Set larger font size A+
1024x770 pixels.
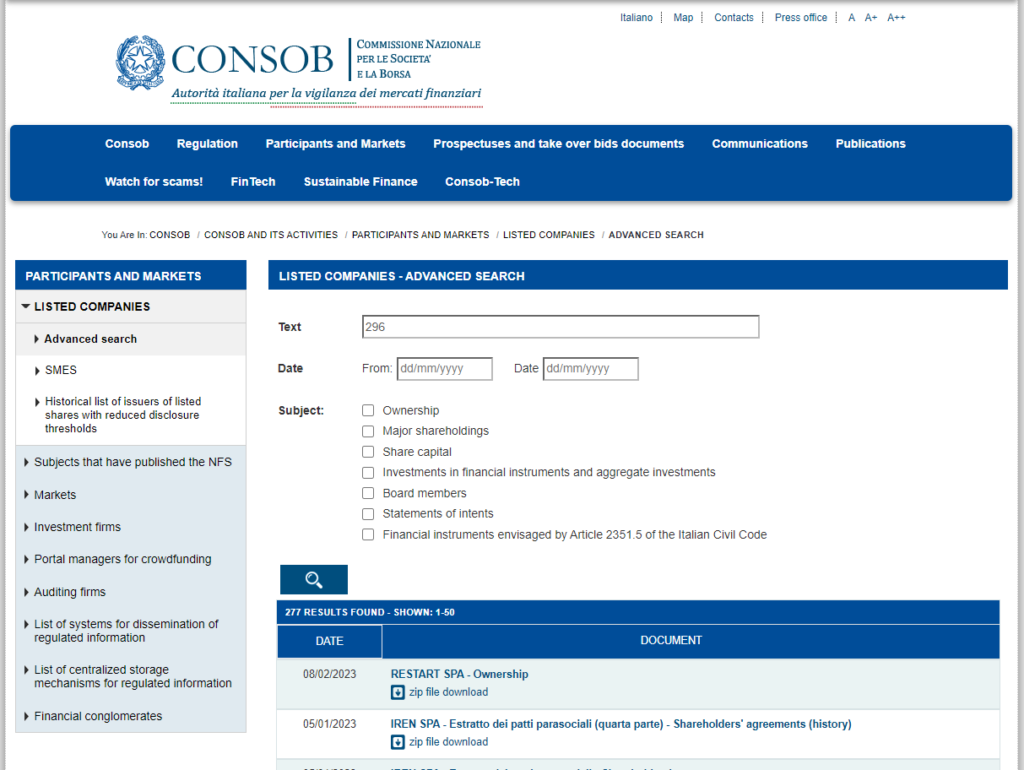[x=871, y=18]
